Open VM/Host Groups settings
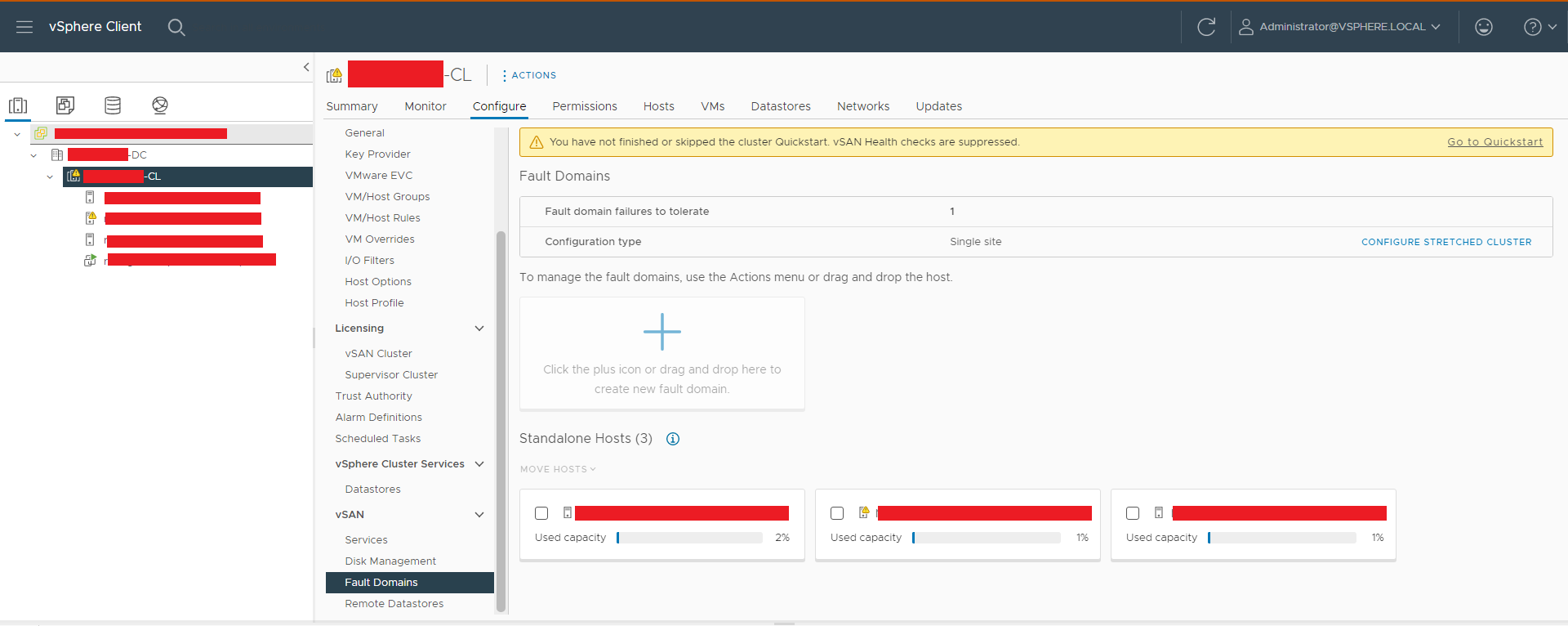The height and width of the screenshot is (626, 1568). (x=387, y=197)
